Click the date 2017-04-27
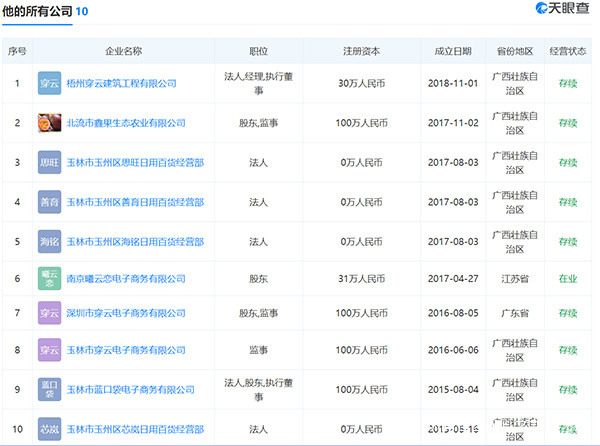 [x=453, y=278]
